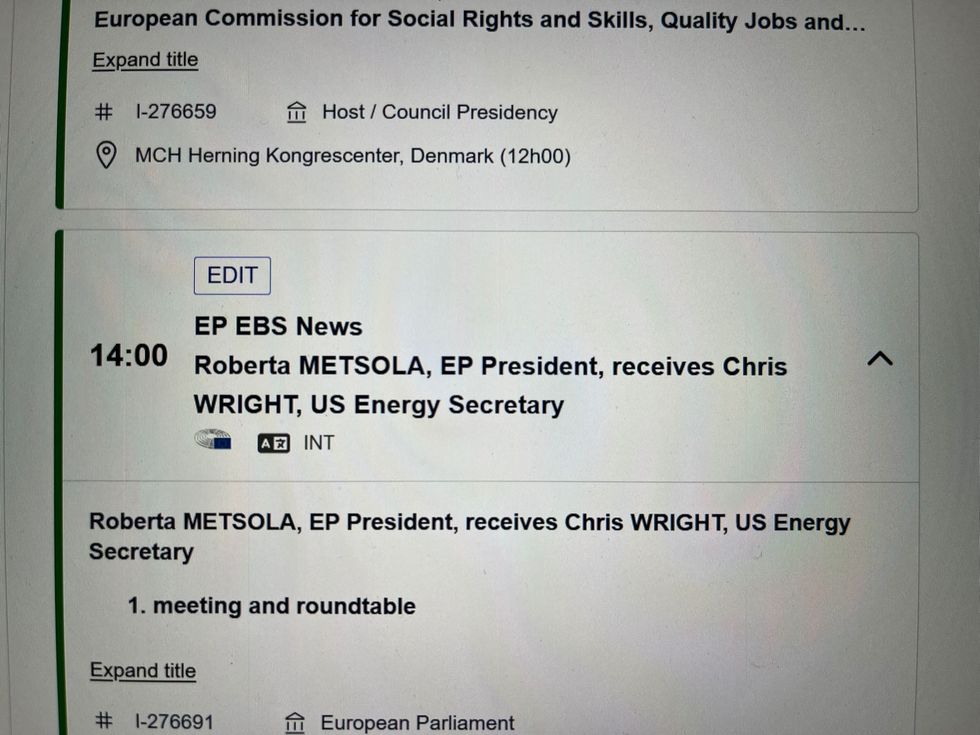Click the hash icon next to I-276691
980x735 pixels.
click(103, 722)
